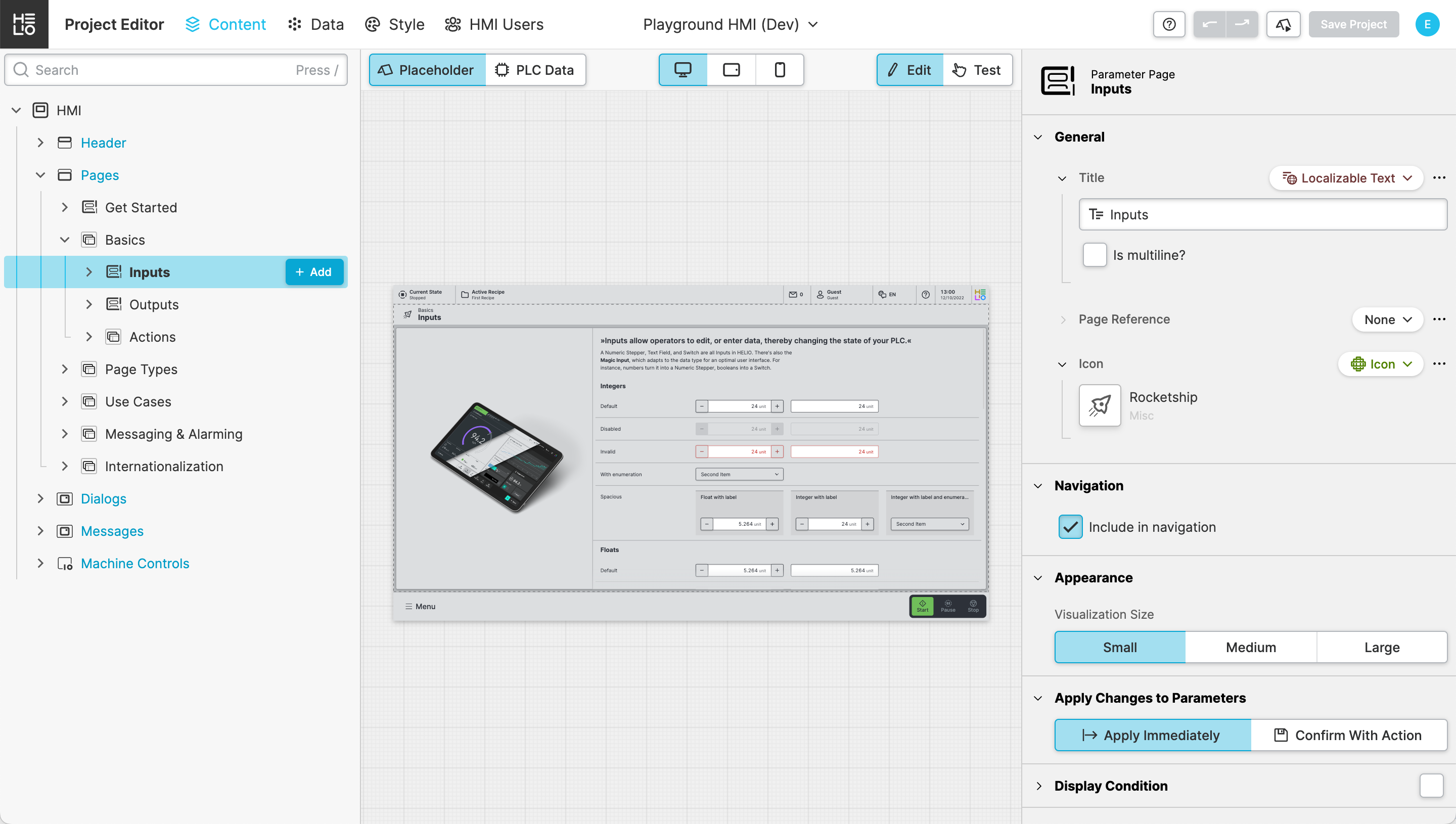
Task: Click the Title text input field
Action: click(1262, 214)
